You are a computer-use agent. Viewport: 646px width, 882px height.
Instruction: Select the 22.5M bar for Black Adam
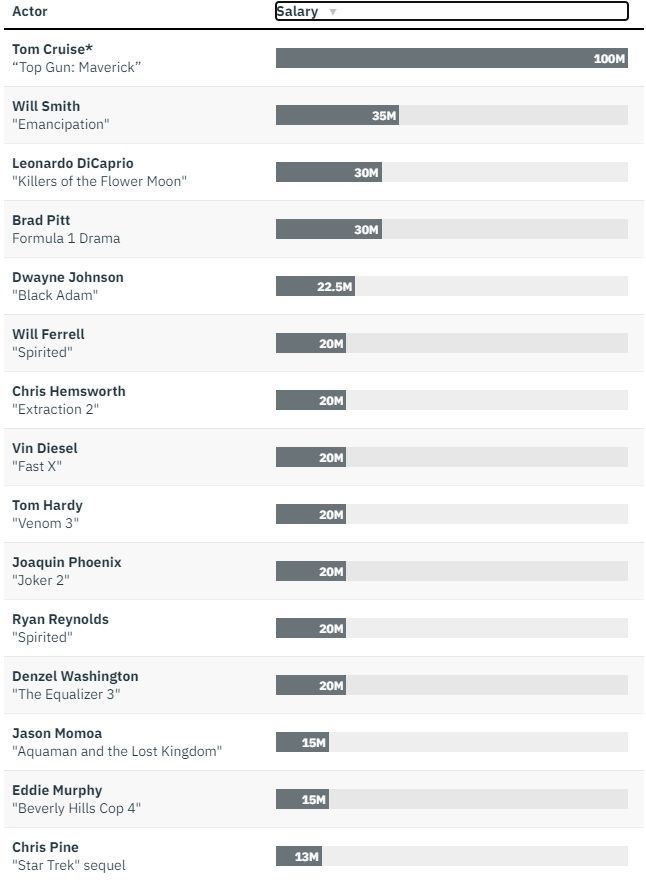point(315,286)
